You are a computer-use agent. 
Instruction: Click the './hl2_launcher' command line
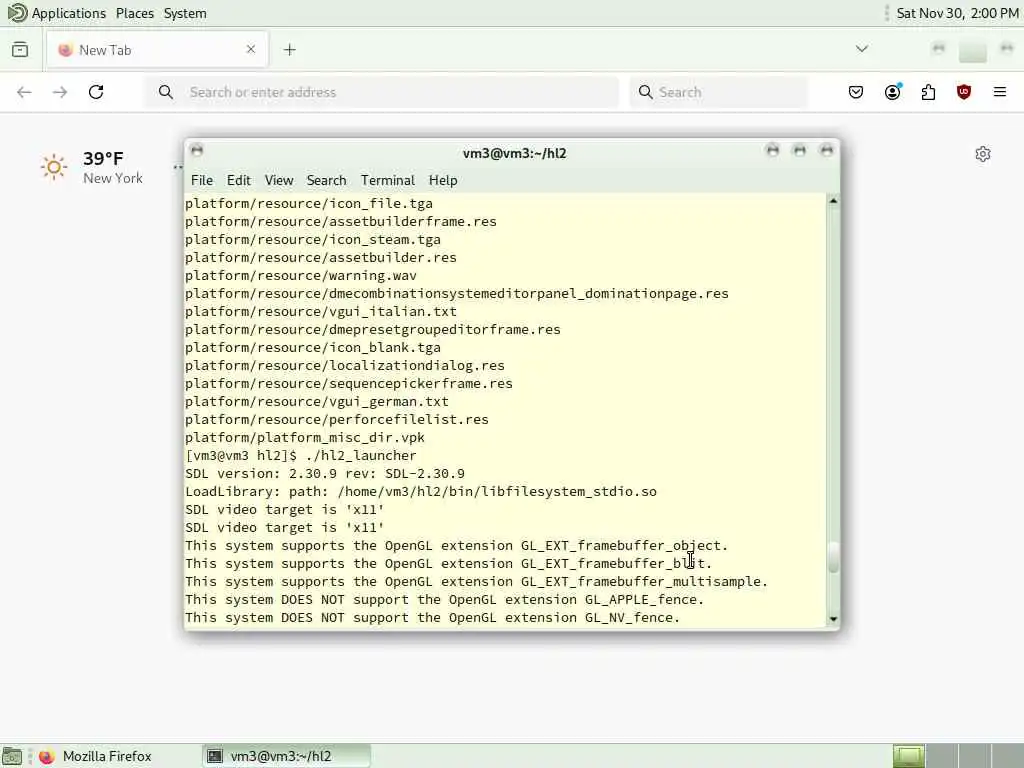point(300,456)
